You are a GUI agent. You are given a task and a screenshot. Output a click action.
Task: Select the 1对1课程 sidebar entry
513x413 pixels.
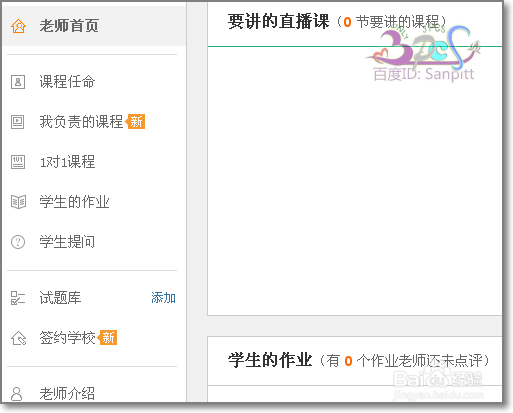[67, 162]
